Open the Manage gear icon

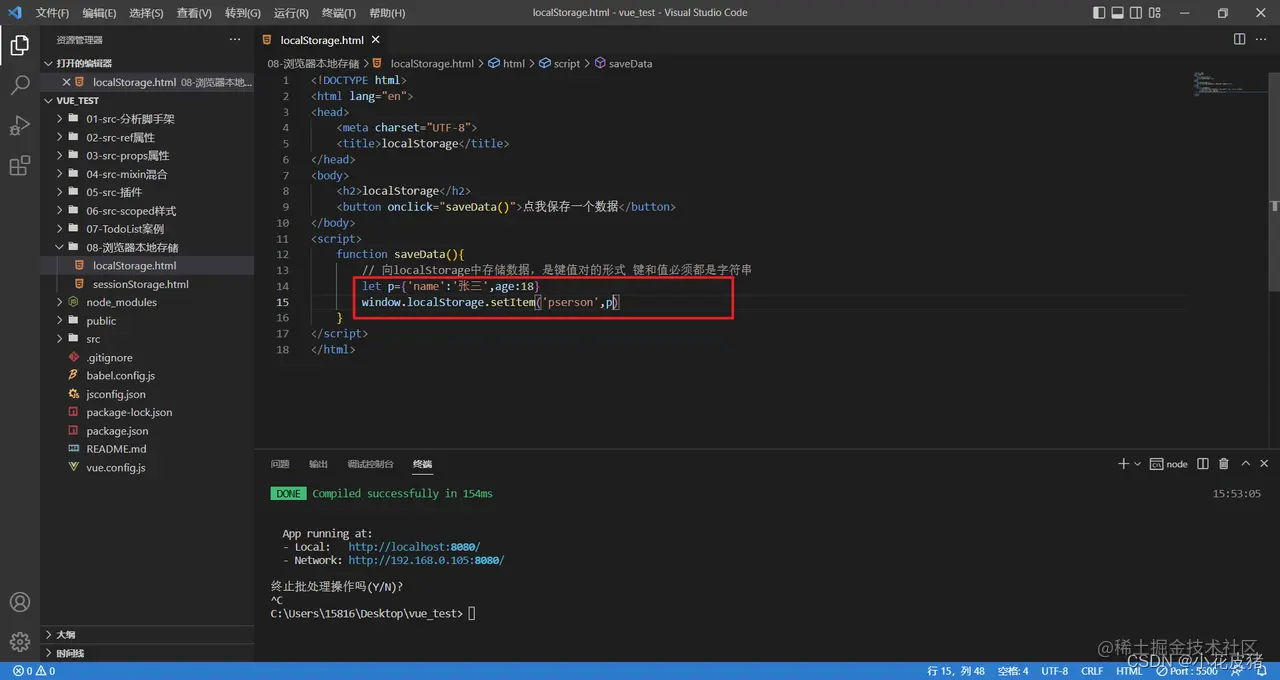click(20, 642)
